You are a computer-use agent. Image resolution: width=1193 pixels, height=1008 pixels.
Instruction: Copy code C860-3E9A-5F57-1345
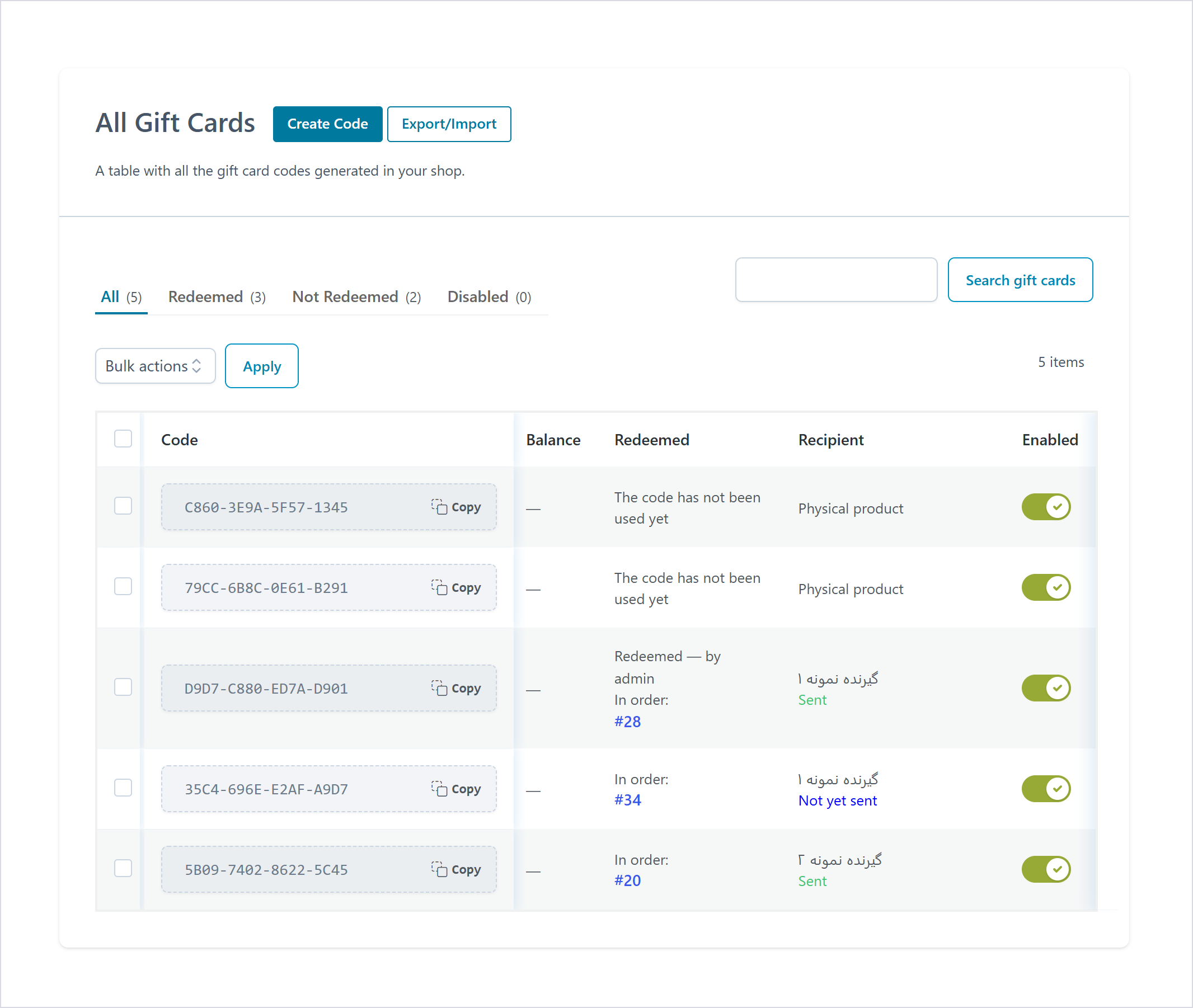[456, 507]
